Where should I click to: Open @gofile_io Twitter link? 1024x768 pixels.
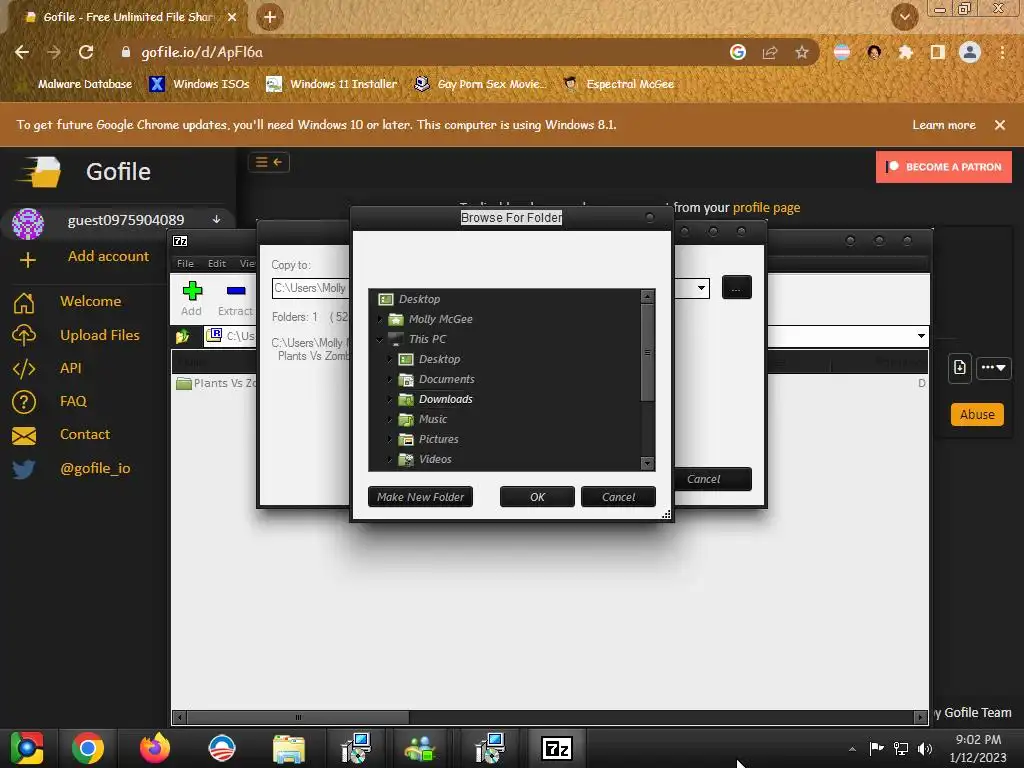click(x=95, y=468)
